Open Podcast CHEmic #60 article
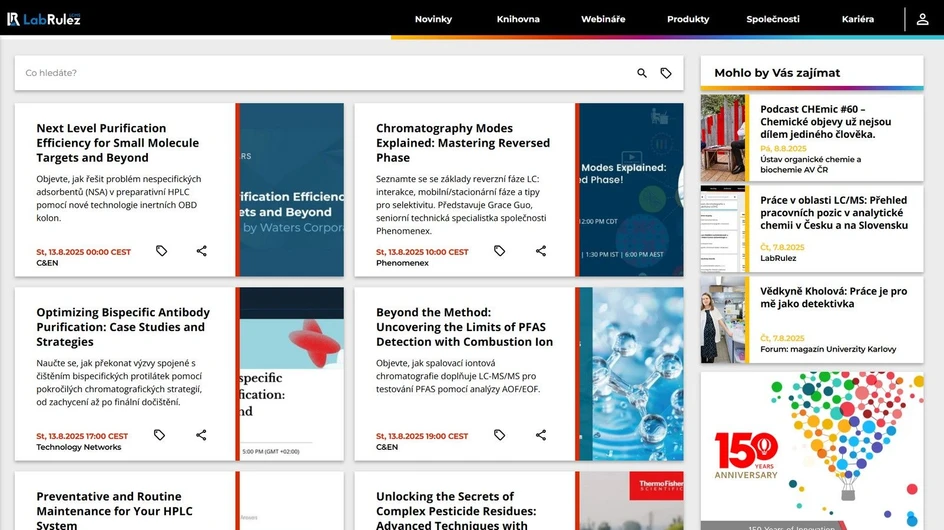944x530 pixels. (825, 122)
